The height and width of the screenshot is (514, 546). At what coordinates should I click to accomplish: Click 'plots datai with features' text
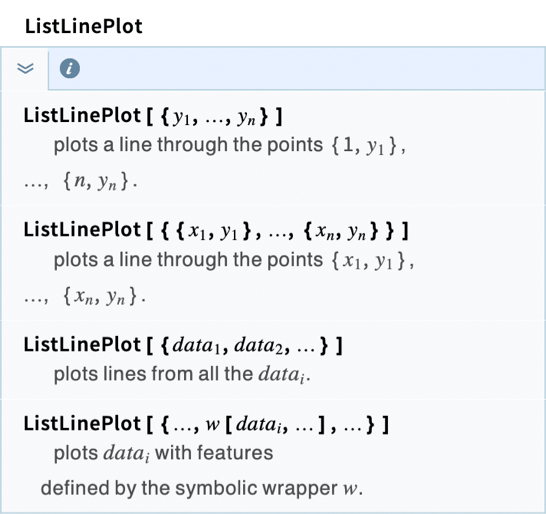163,453
